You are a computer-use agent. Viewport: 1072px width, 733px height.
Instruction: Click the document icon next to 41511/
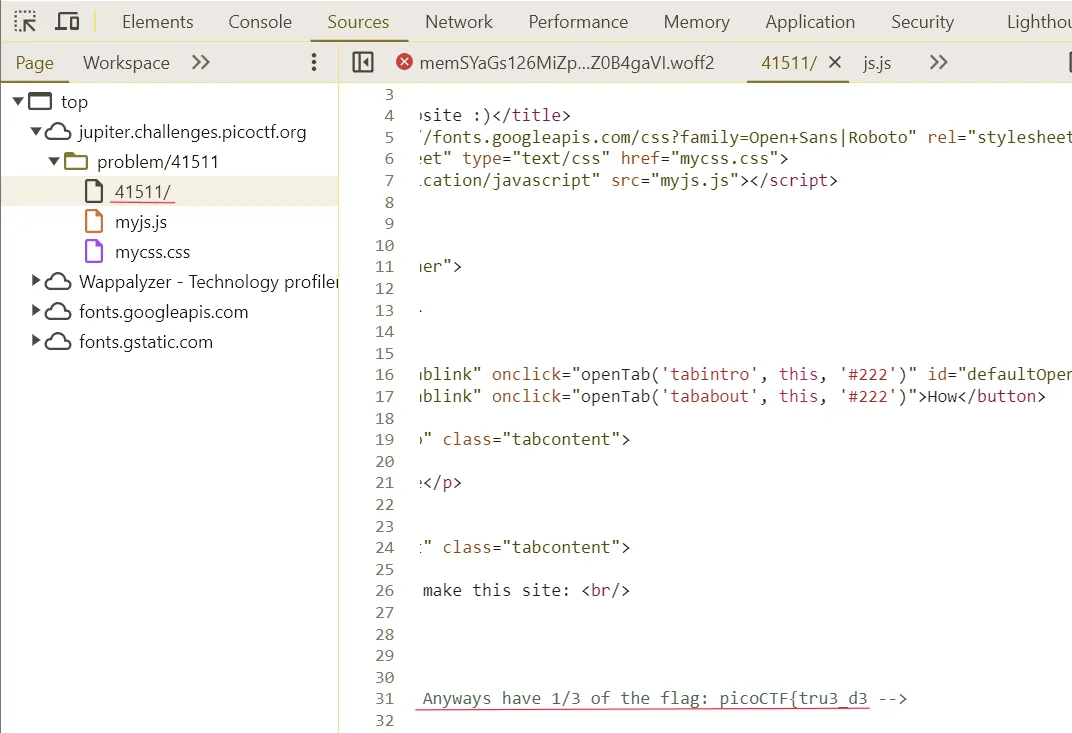coord(94,191)
